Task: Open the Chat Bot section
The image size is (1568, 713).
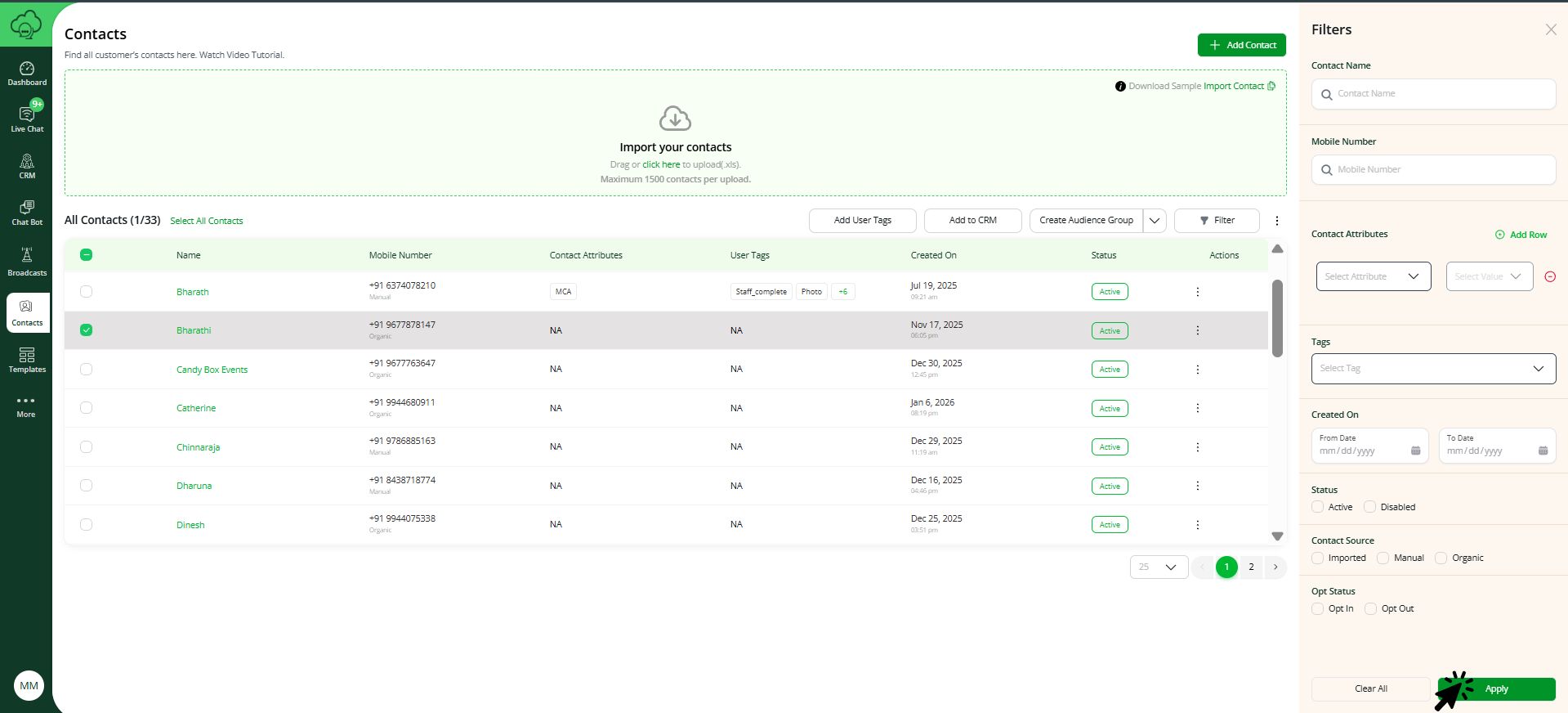Action: 27,213
